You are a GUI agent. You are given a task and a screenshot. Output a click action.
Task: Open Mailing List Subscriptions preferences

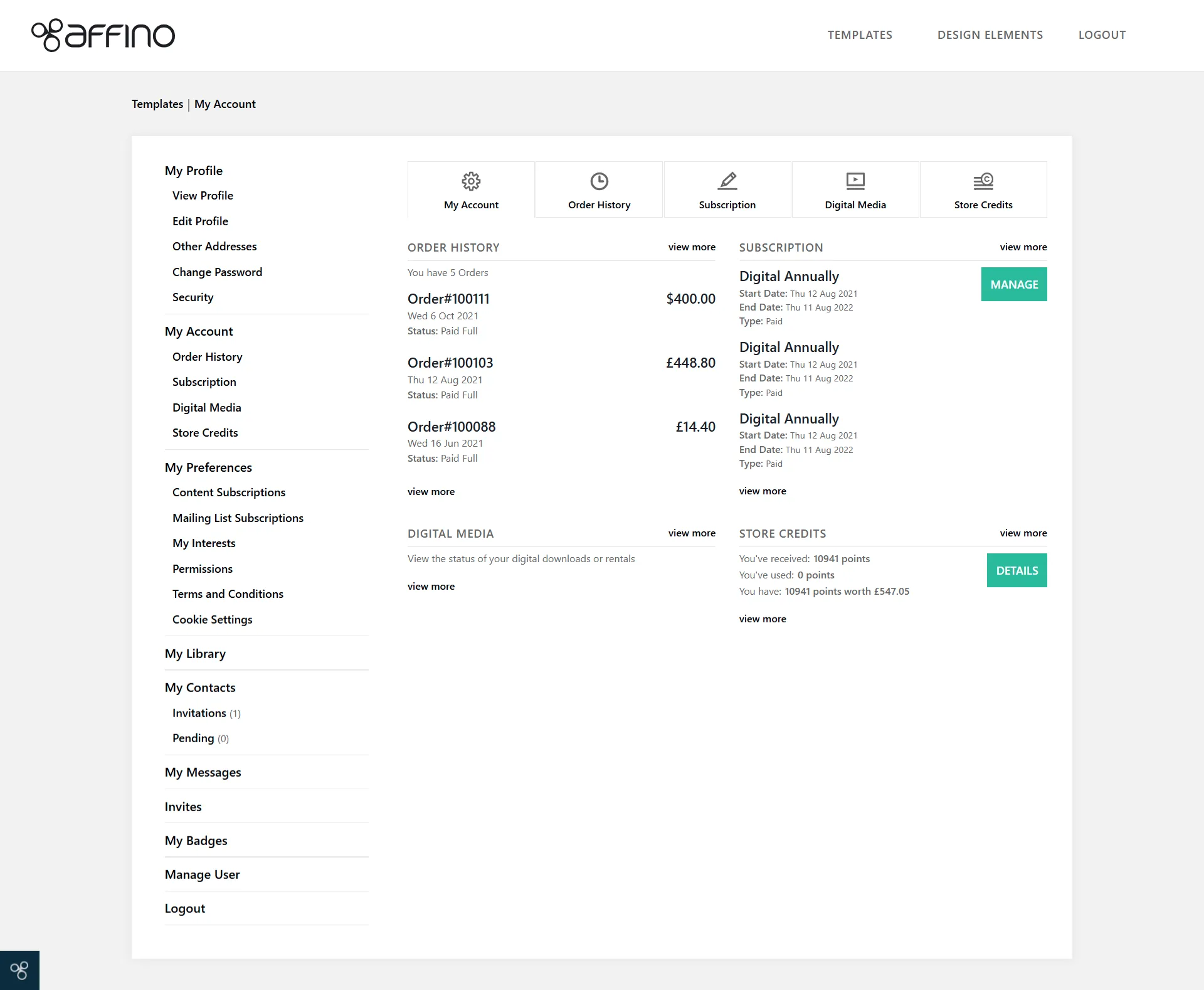click(238, 518)
